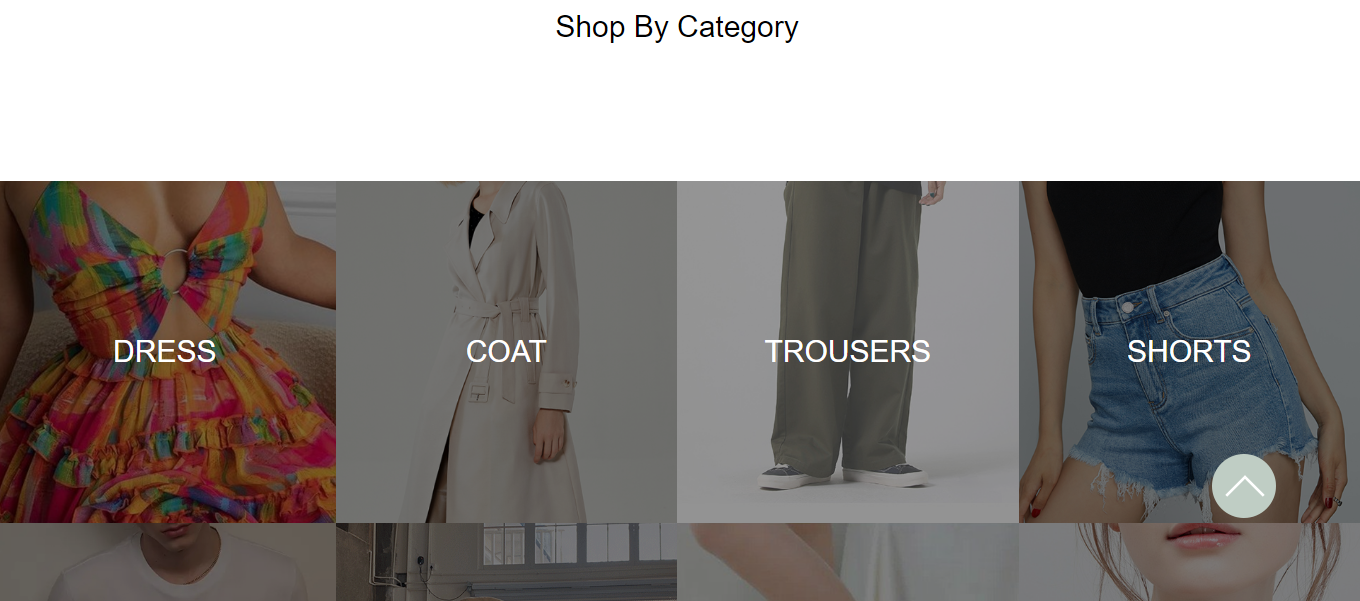Open the DRESS category label
The height and width of the screenshot is (601, 1360).
point(164,352)
